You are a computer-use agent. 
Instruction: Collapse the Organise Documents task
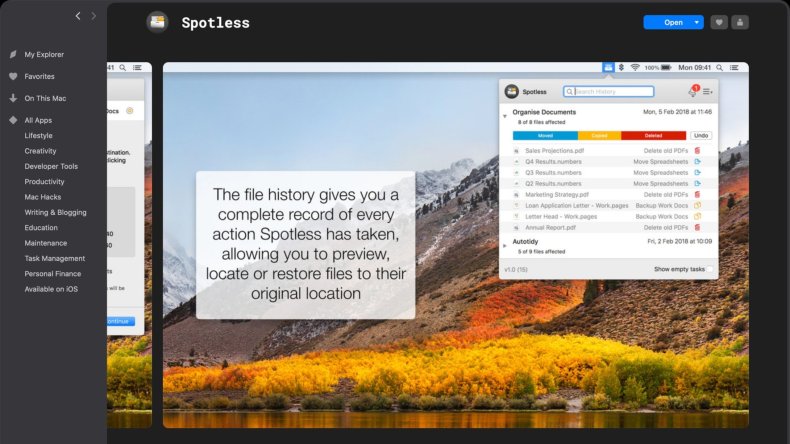505,116
